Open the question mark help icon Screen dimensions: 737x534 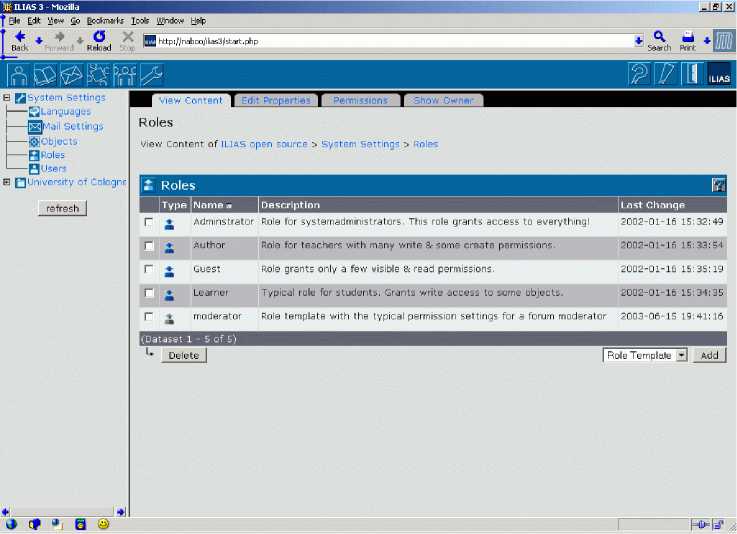(638, 74)
